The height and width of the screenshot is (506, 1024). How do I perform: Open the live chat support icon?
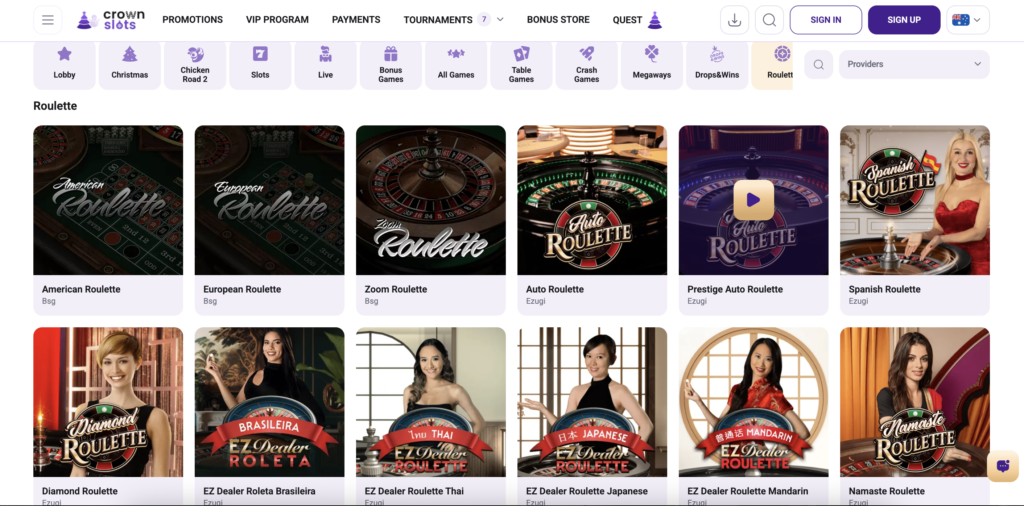pyautogui.click(x=1002, y=466)
